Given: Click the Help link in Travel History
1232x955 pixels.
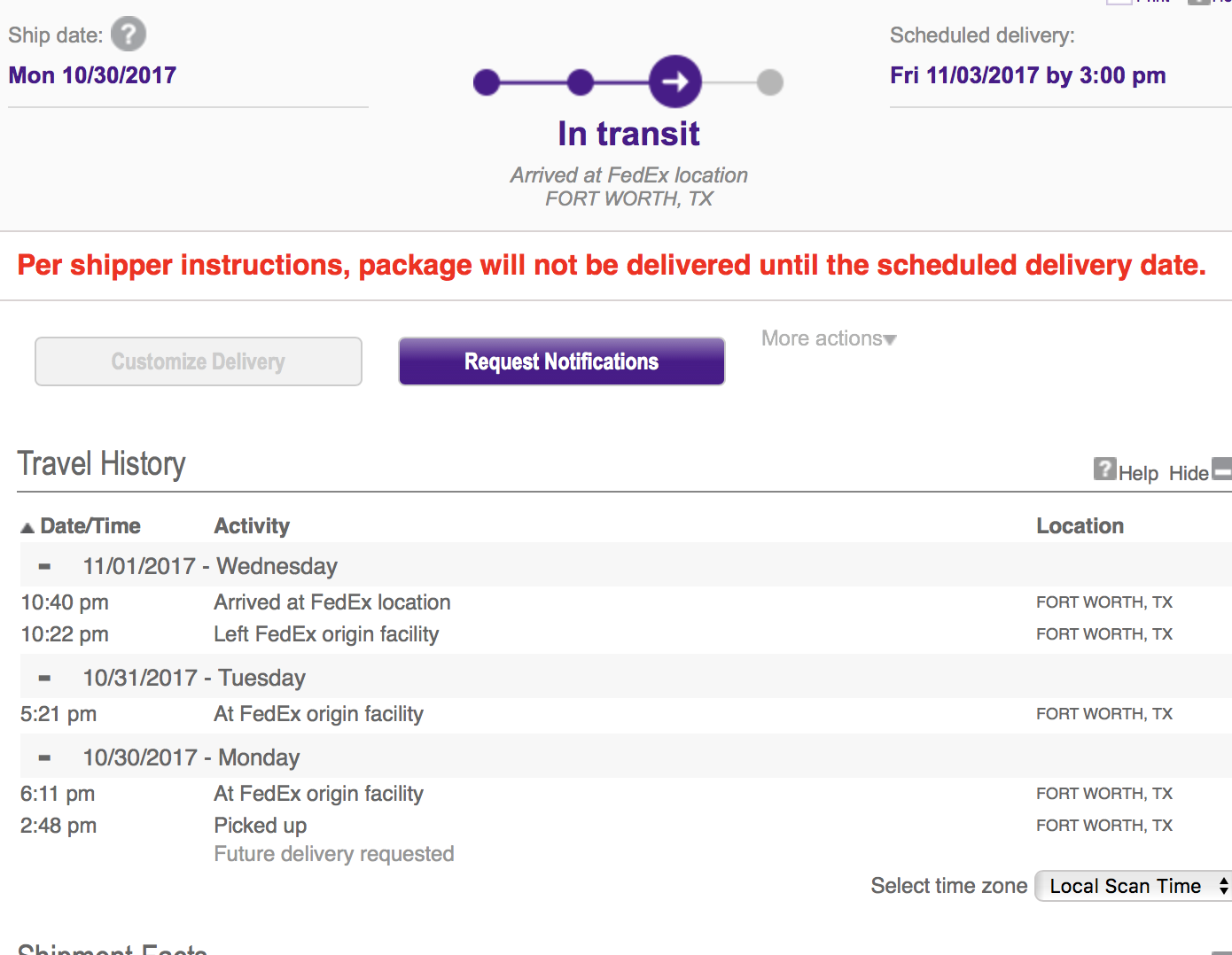Looking at the screenshot, I should point(1138,473).
